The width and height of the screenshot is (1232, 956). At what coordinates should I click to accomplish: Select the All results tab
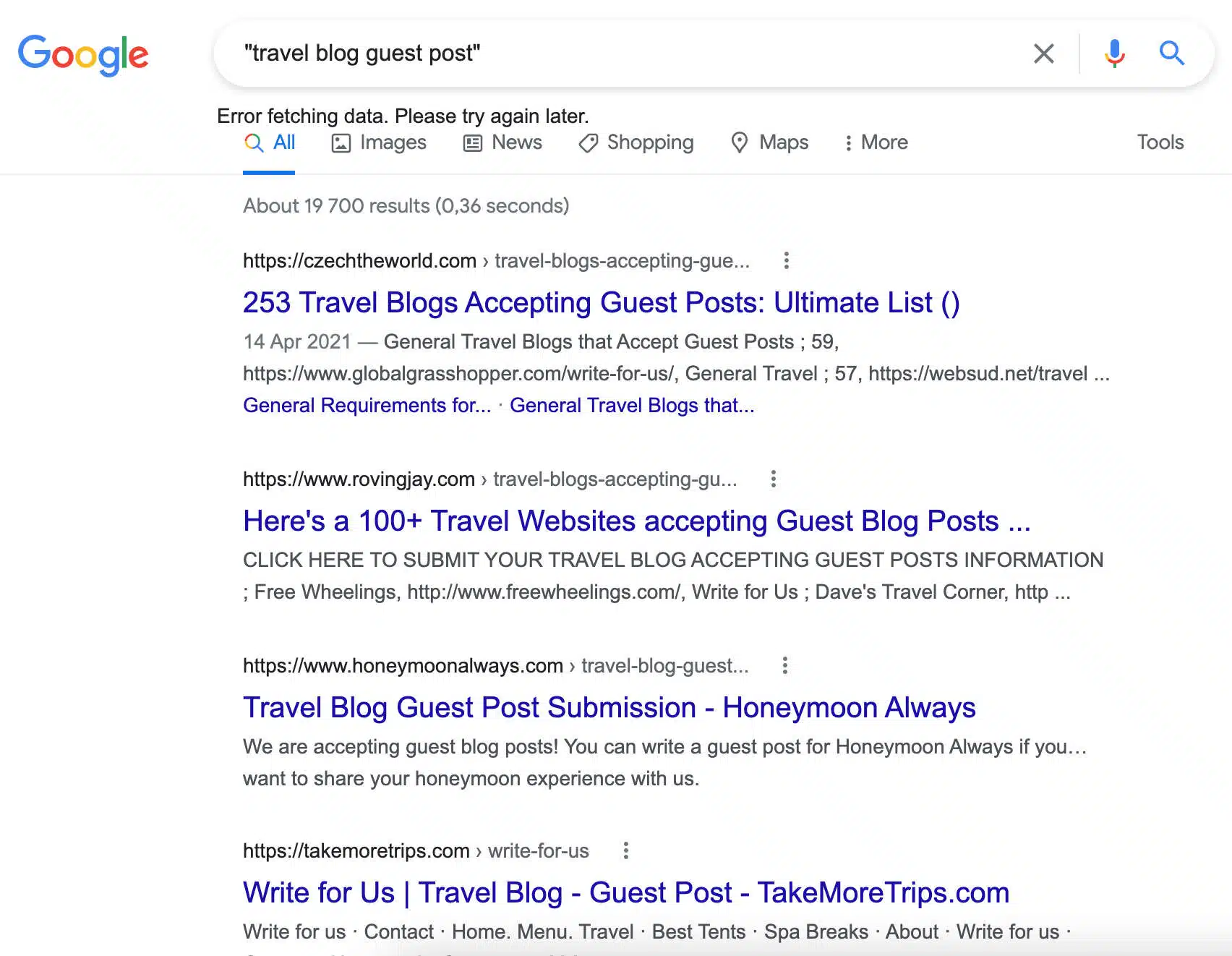[x=270, y=142]
